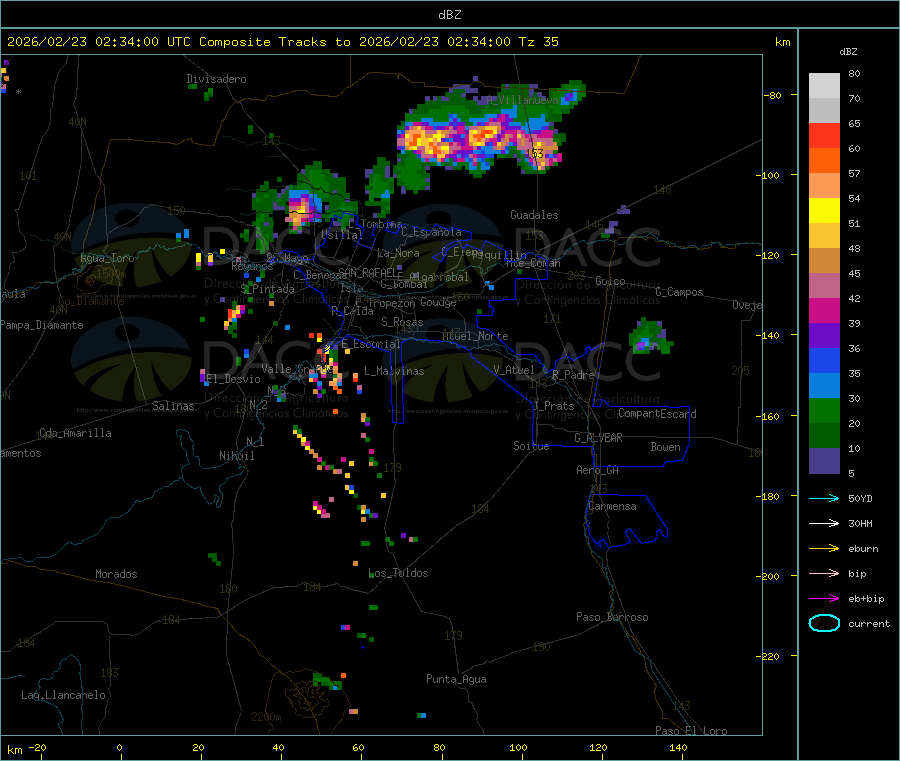Click the 'Cda_Amarilla' map label
Image resolution: width=900 pixels, height=761 pixels.
click(x=75, y=433)
